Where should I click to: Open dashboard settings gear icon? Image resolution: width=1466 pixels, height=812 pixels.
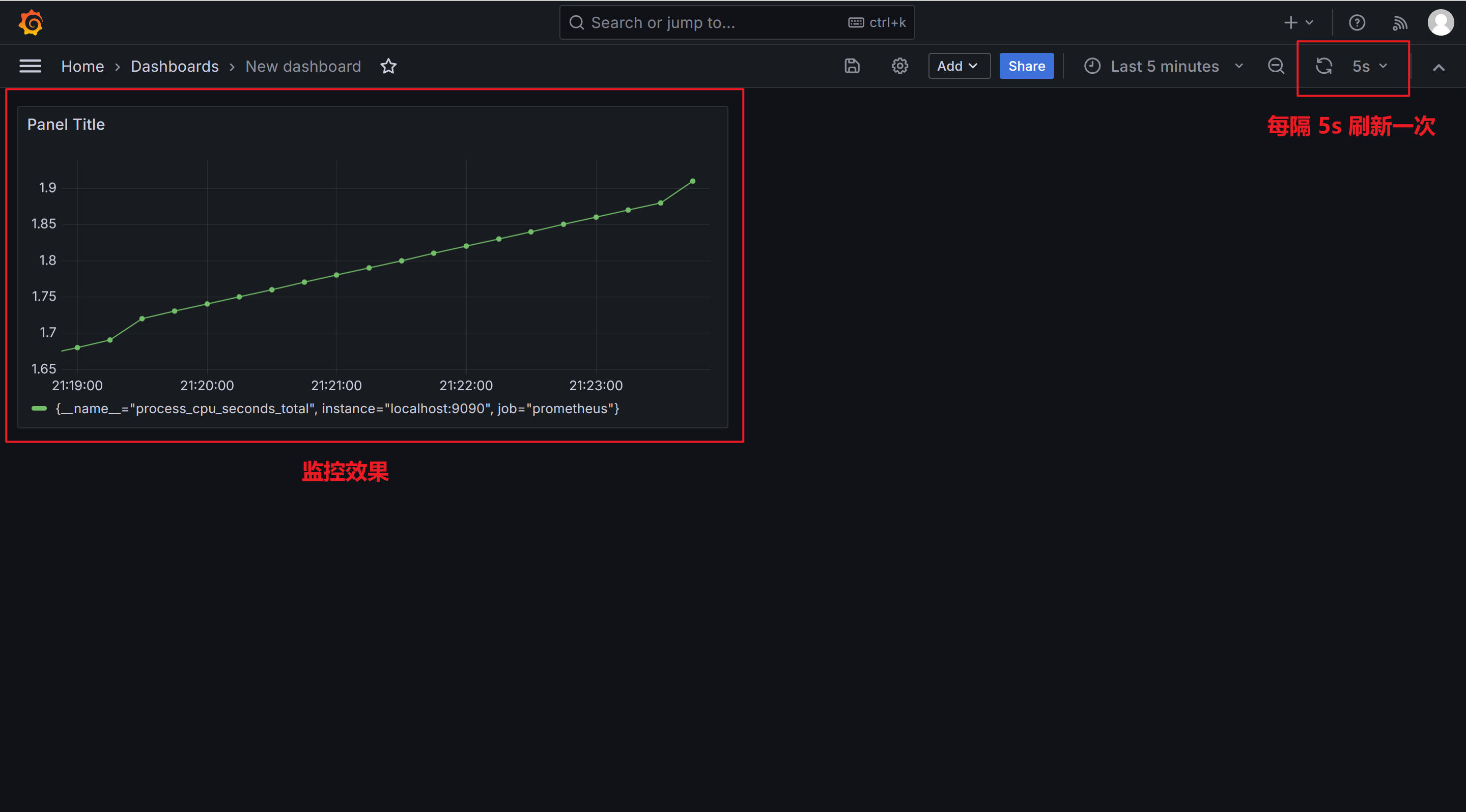tap(899, 67)
